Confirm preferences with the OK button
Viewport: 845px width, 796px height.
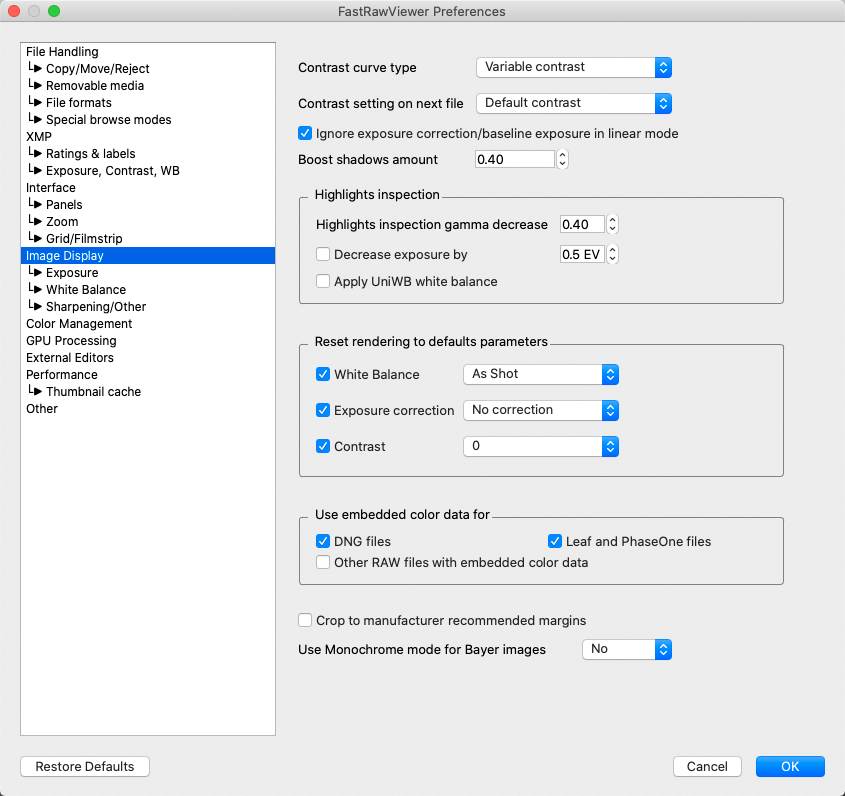coord(790,767)
